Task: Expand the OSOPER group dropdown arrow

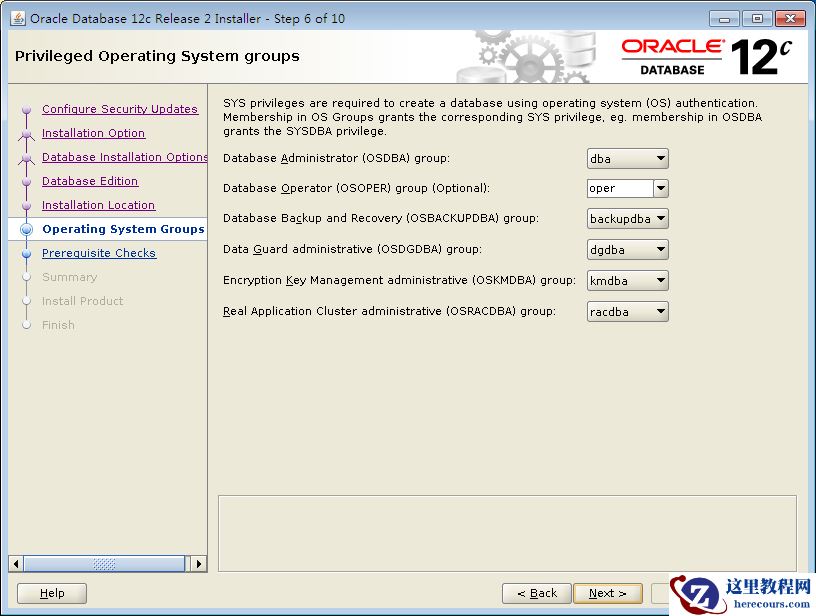Action: click(660, 188)
